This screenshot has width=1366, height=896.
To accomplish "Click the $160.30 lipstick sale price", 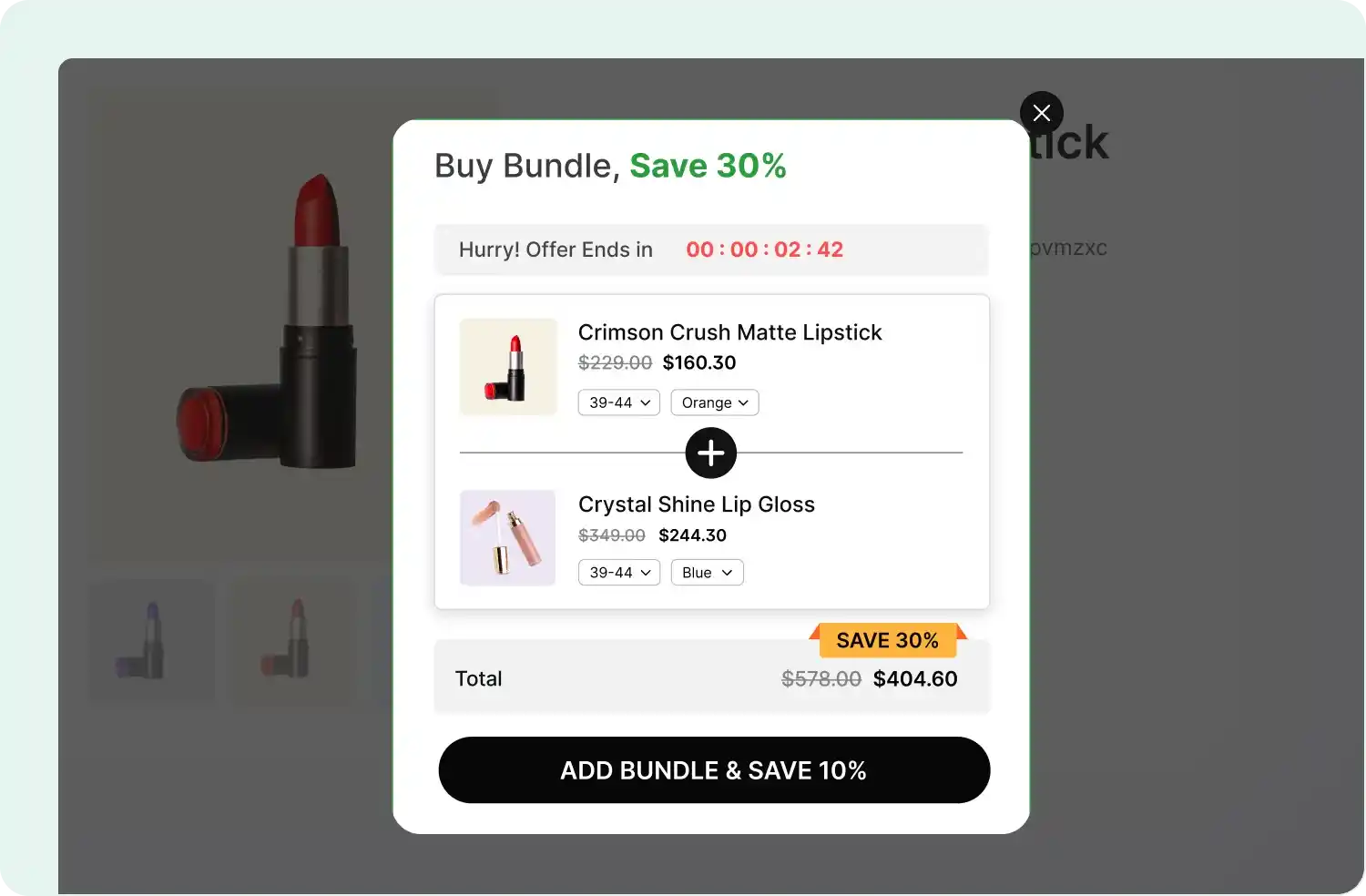I will [x=699, y=362].
